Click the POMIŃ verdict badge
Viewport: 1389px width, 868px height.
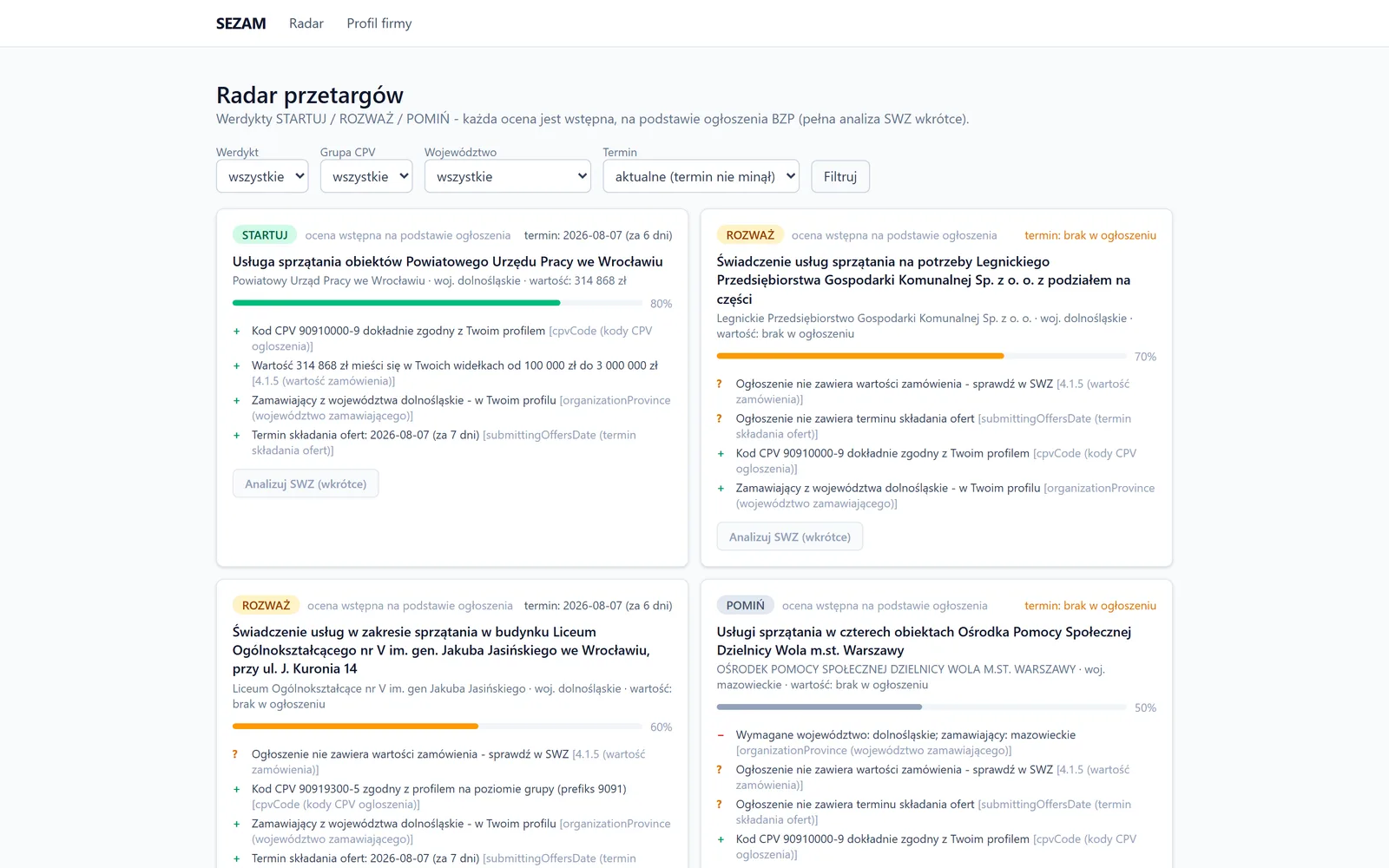click(746, 605)
